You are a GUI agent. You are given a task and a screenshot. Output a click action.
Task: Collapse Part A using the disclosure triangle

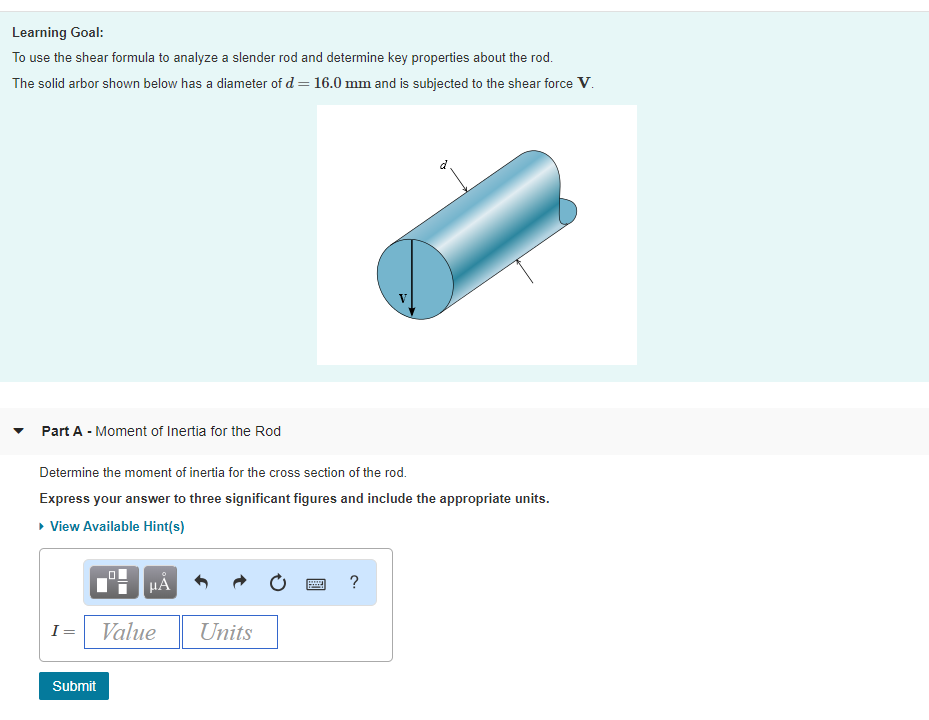coord(20,431)
